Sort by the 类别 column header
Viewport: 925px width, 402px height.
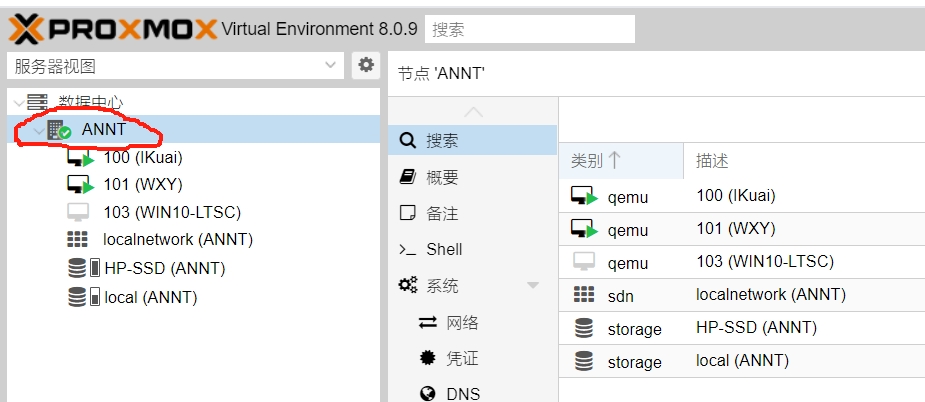tap(621, 160)
